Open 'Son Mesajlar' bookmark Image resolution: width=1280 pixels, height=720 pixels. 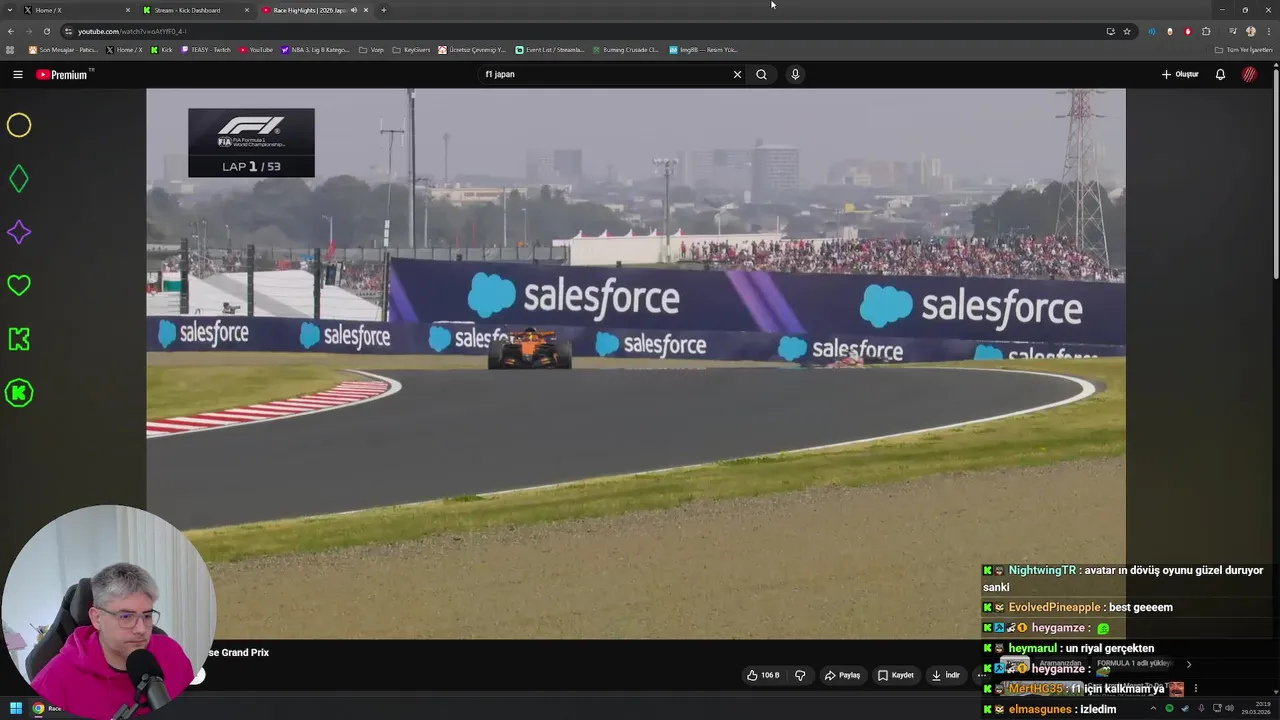click(x=63, y=49)
